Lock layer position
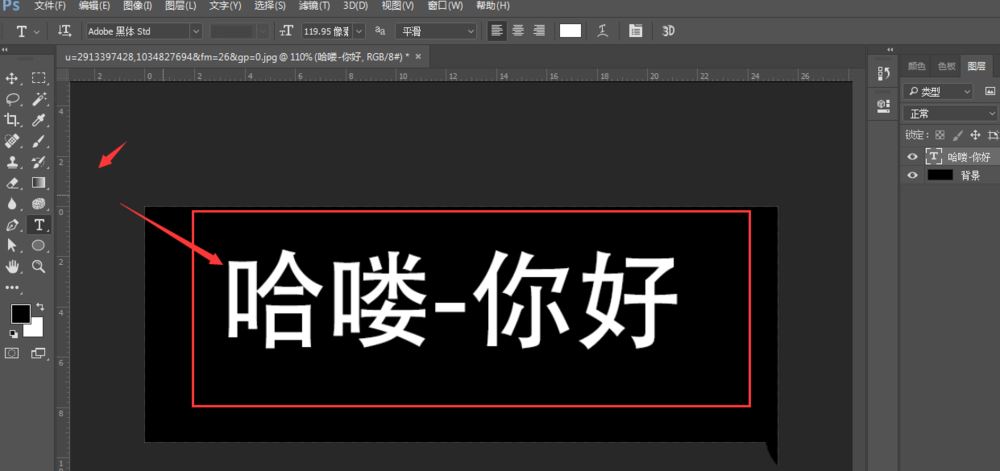This screenshot has width=1000, height=471. click(x=975, y=135)
